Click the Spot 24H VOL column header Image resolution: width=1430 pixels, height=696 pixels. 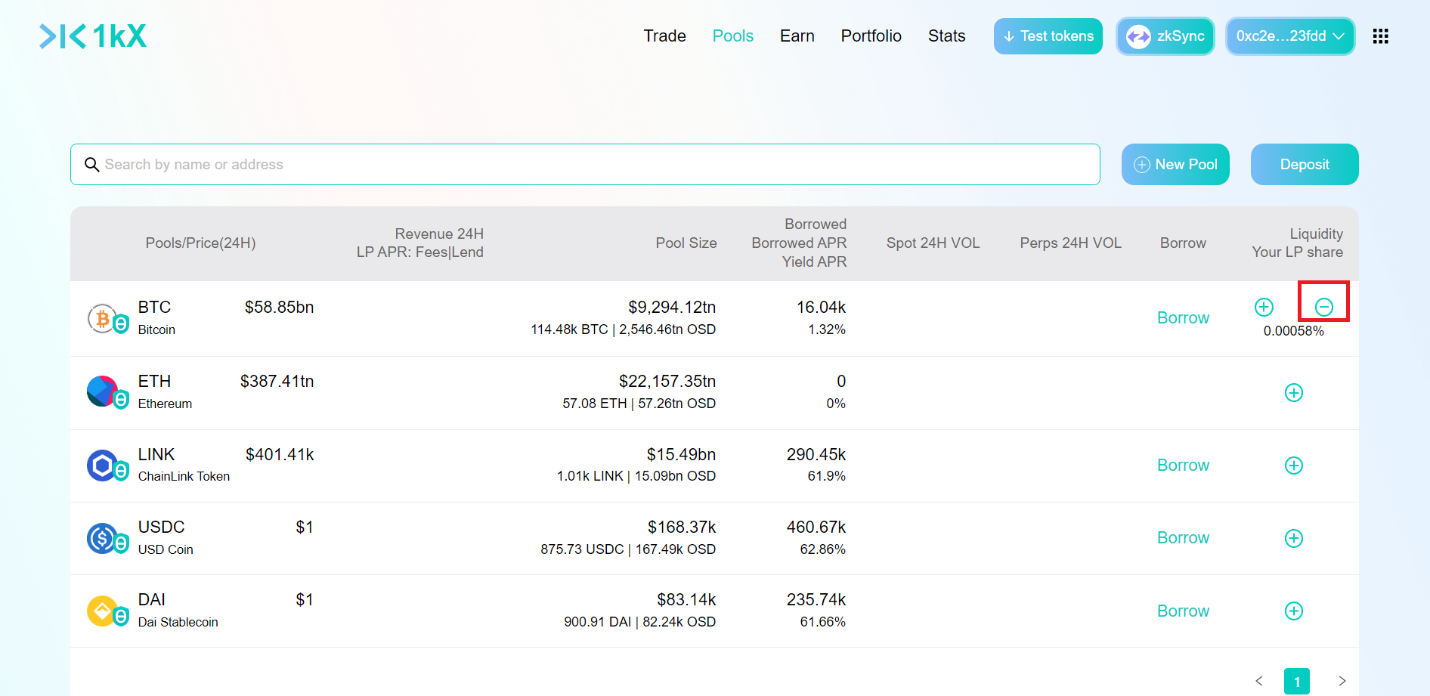933,243
